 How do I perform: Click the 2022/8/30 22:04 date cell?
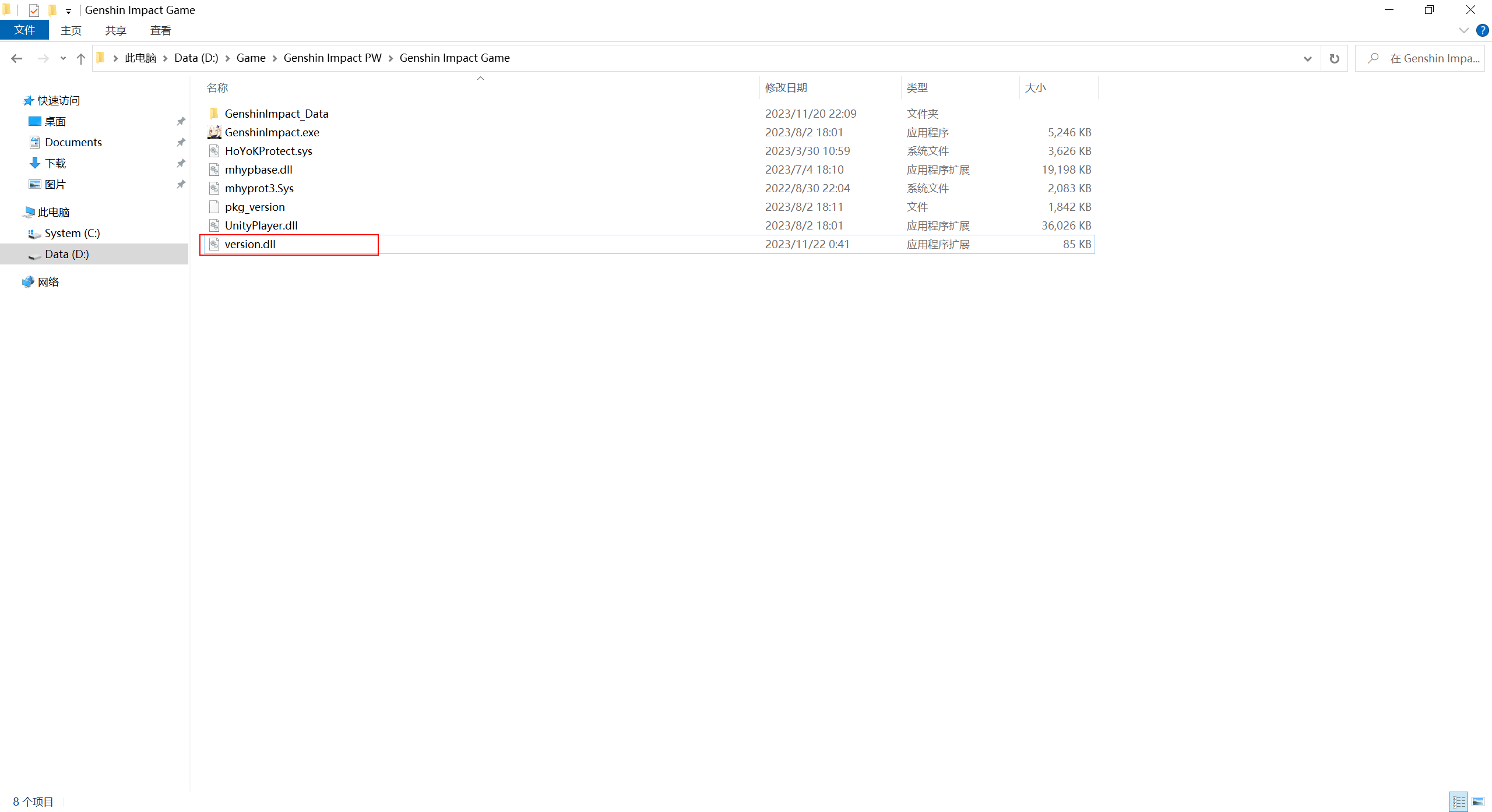click(807, 188)
